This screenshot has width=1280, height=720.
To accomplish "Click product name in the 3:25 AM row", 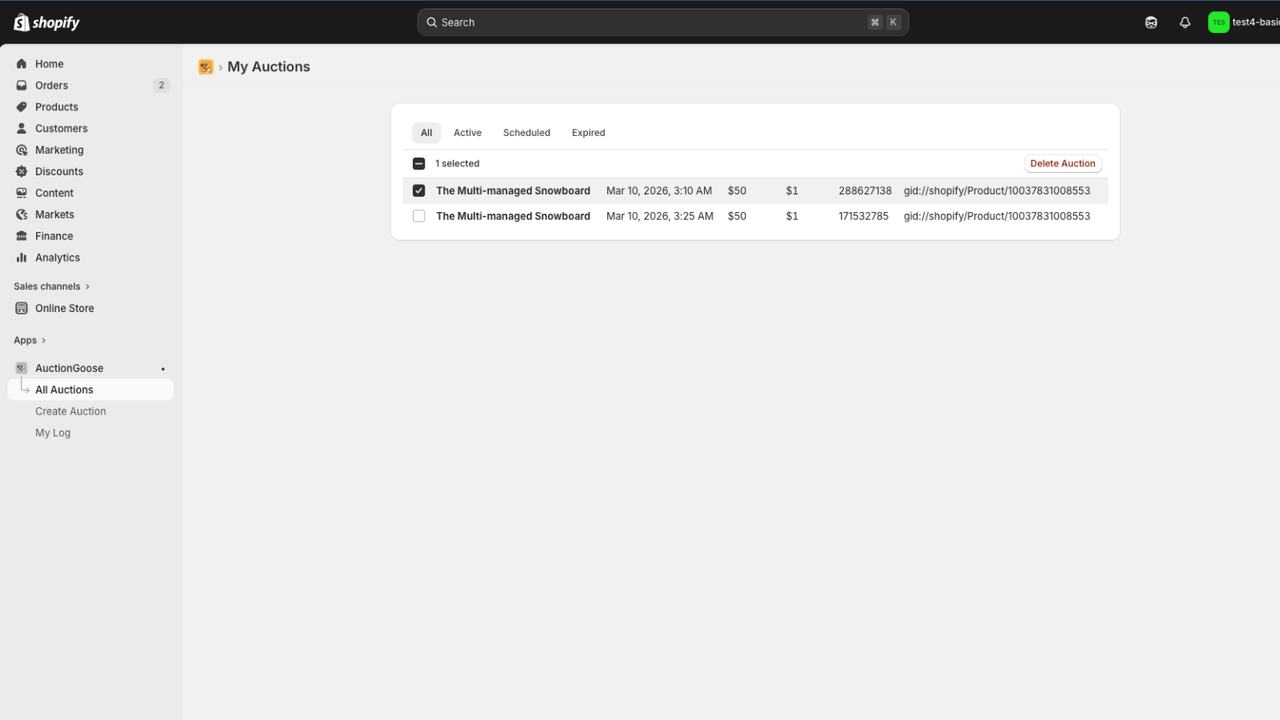I will [513, 216].
